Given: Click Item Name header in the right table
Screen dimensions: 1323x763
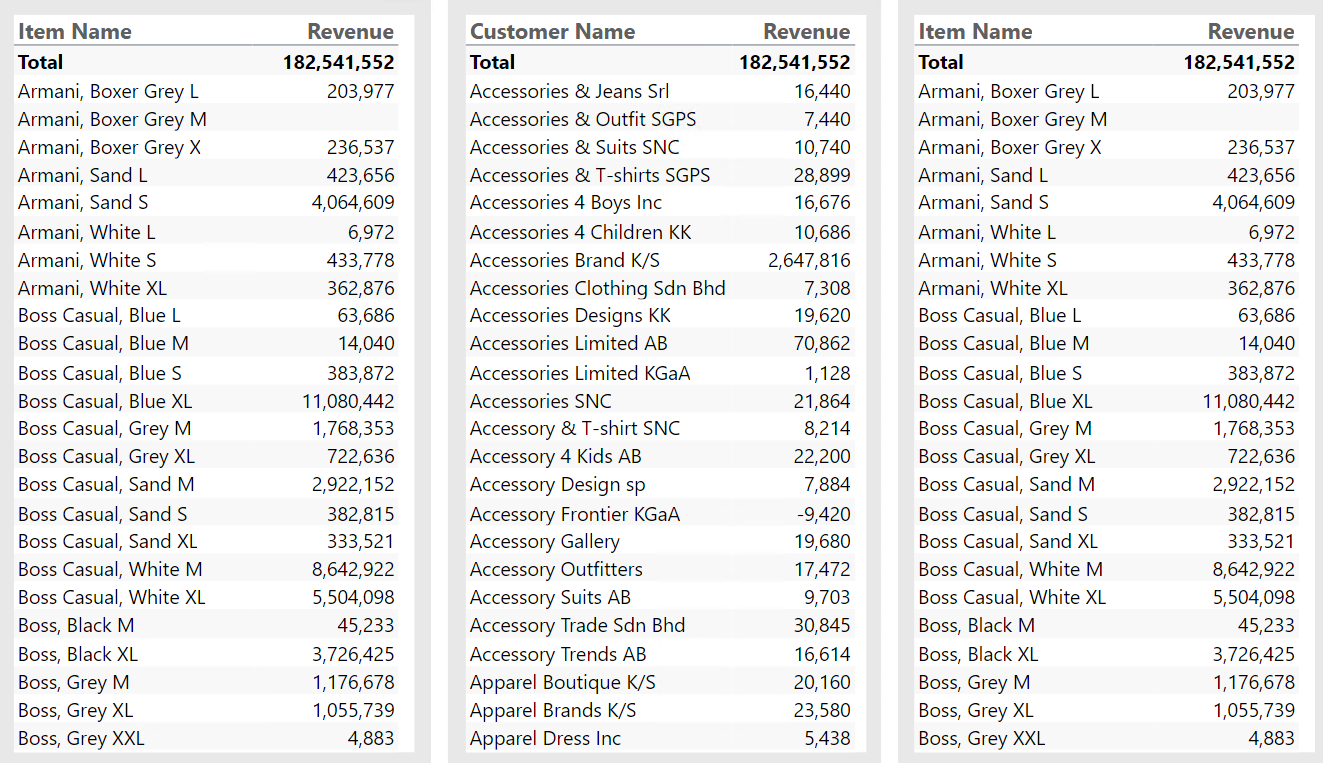Looking at the screenshot, I should 975,31.
